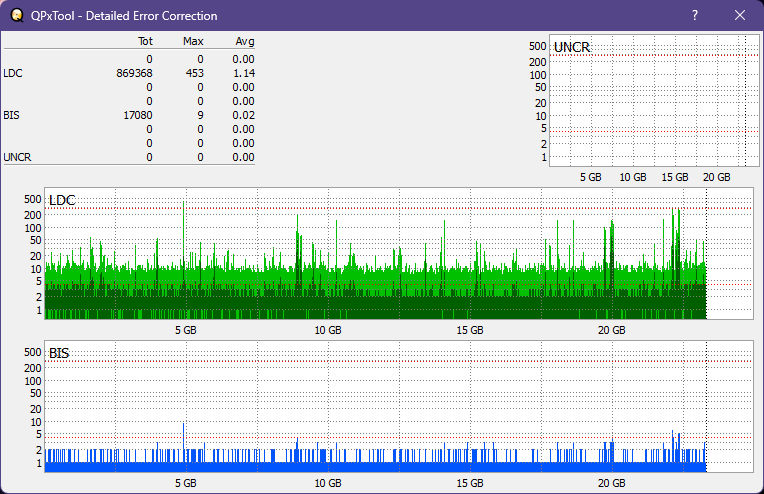Image resolution: width=764 pixels, height=494 pixels.
Task: Click the UNCR graph title
Action: pos(572,47)
